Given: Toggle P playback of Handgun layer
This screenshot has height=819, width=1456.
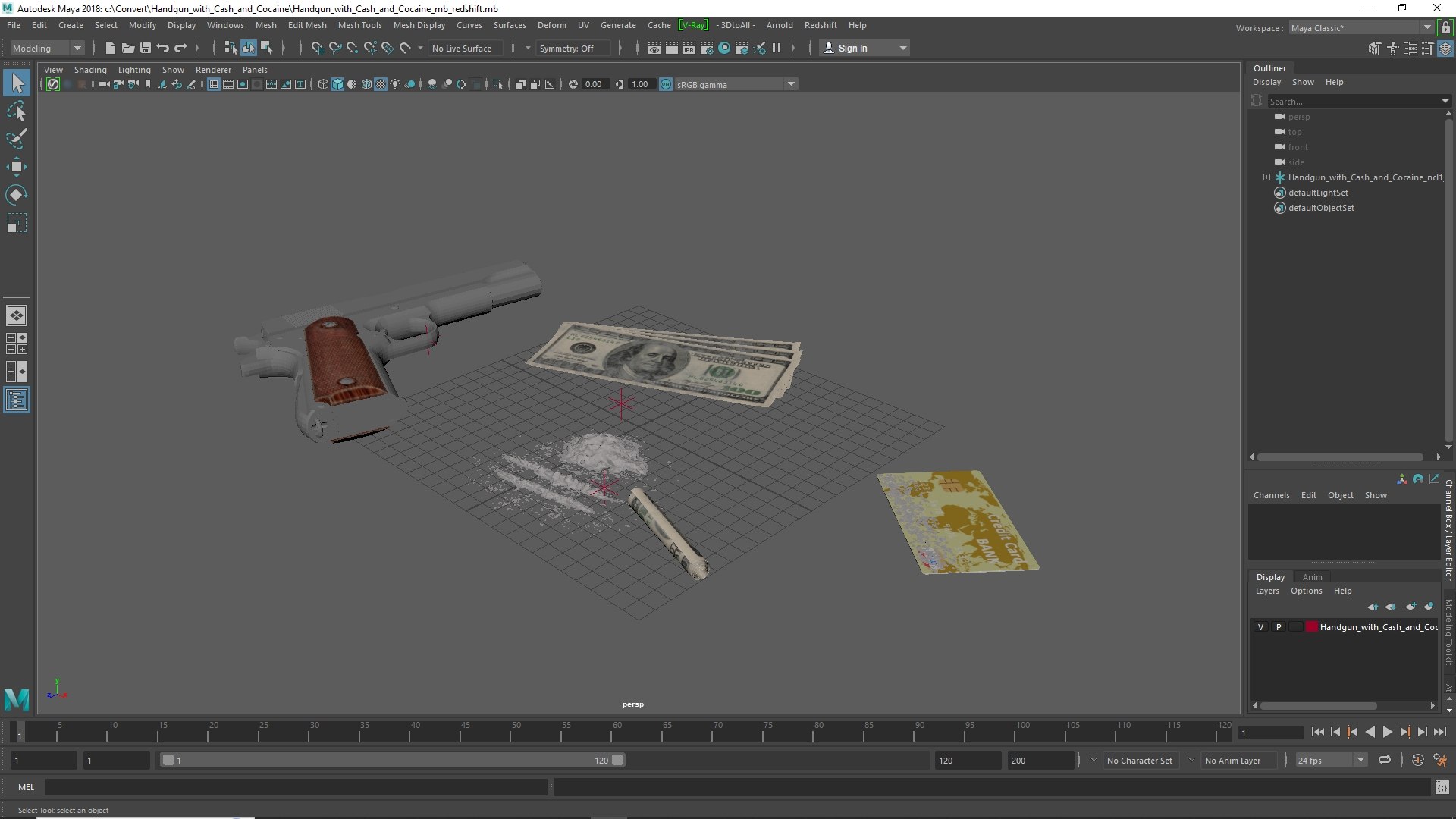Looking at the screenshot, I should coord(1279,627).
